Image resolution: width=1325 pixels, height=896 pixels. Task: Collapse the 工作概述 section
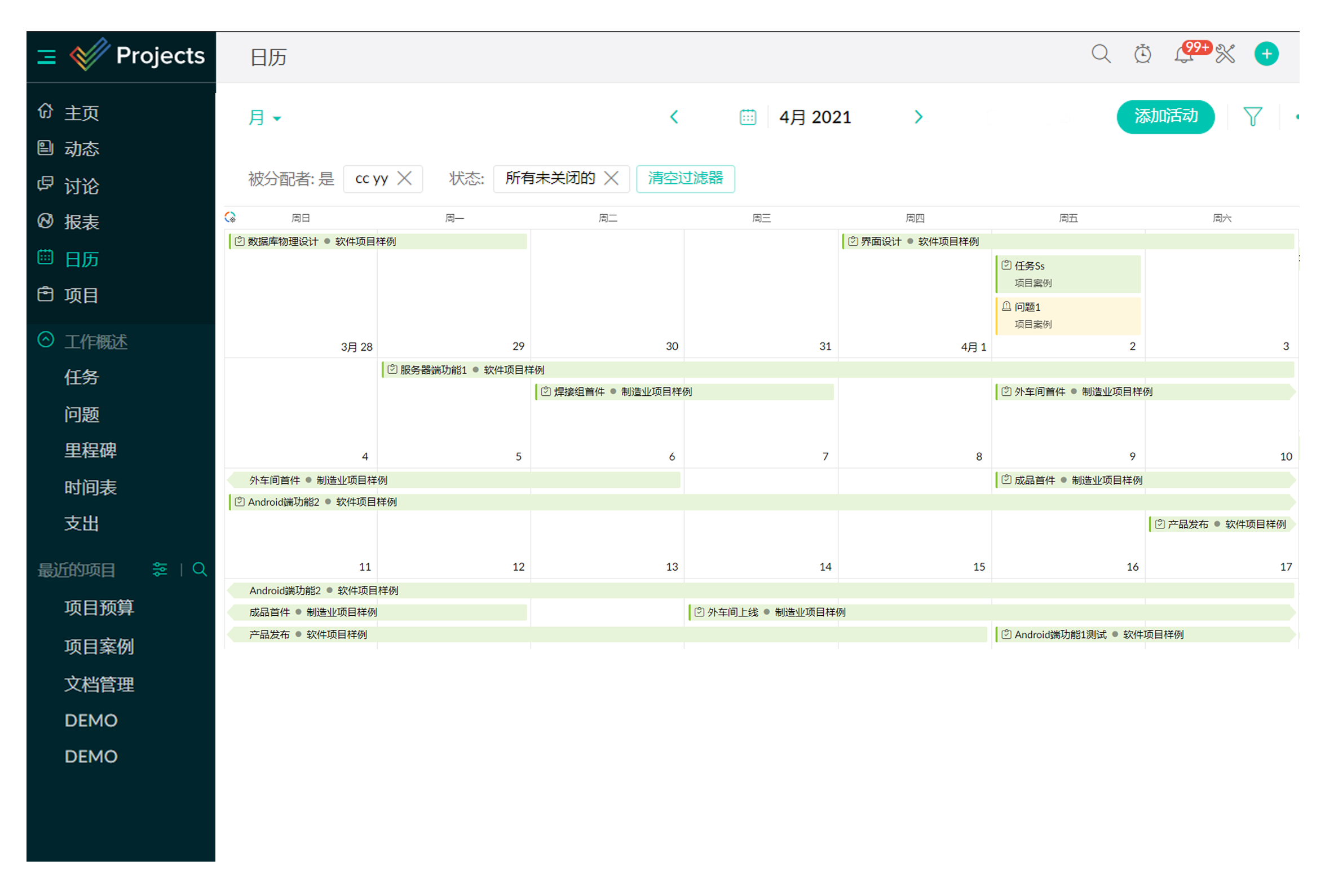tap(46, 340)
